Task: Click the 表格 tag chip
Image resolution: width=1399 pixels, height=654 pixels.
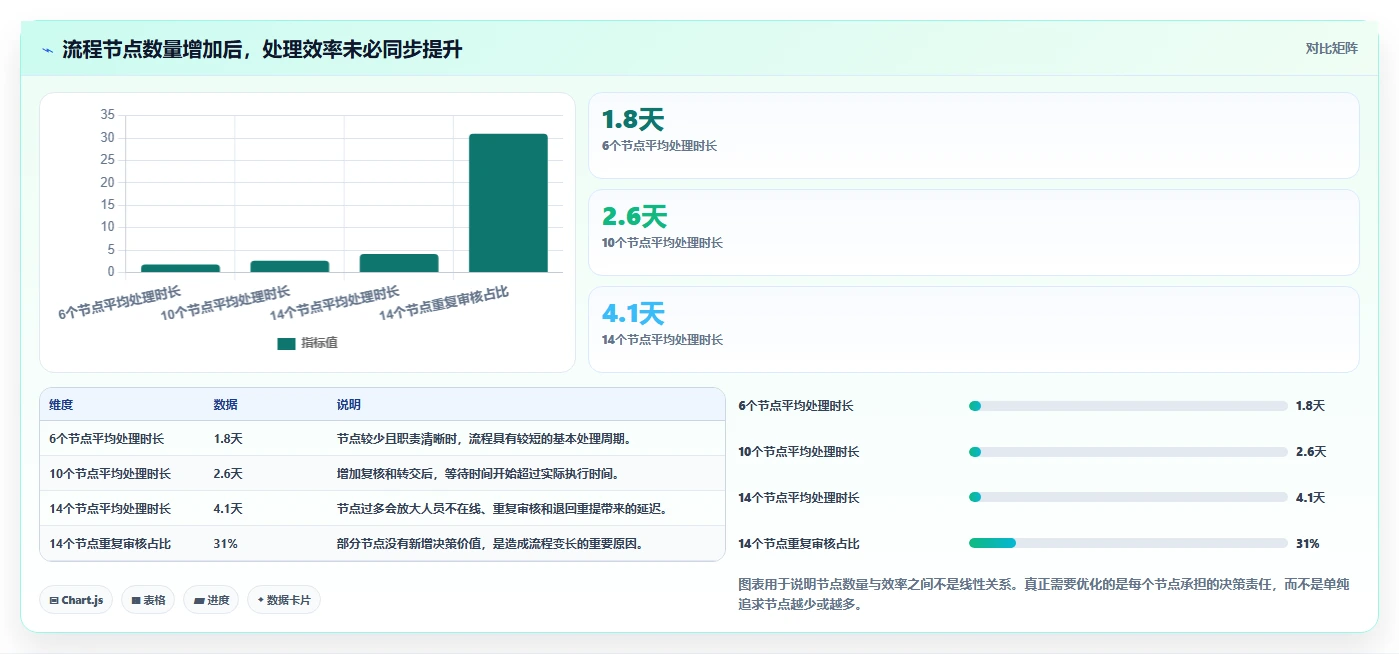Action: click(x=148, y=600)
